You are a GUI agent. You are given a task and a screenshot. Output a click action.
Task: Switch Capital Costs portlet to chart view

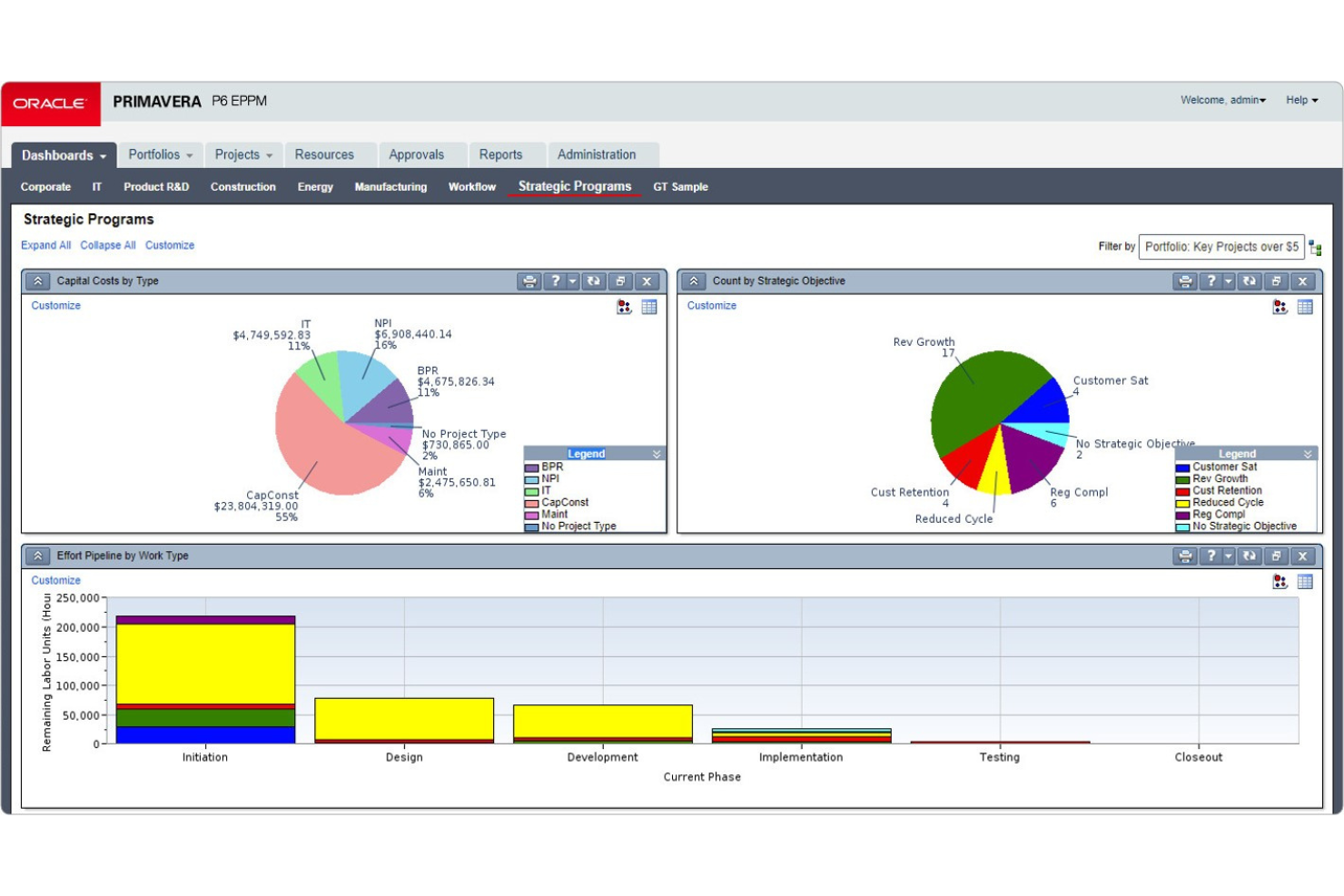click(624, 307)
